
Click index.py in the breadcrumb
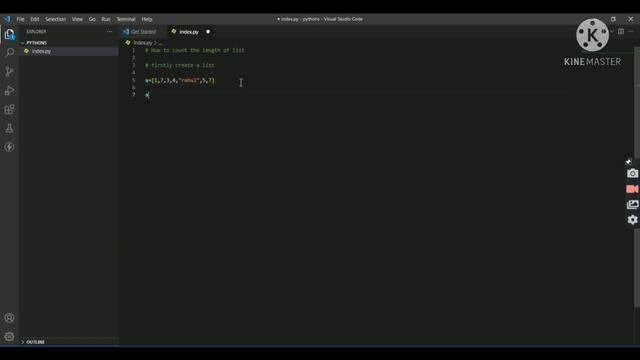click(142, 43)
